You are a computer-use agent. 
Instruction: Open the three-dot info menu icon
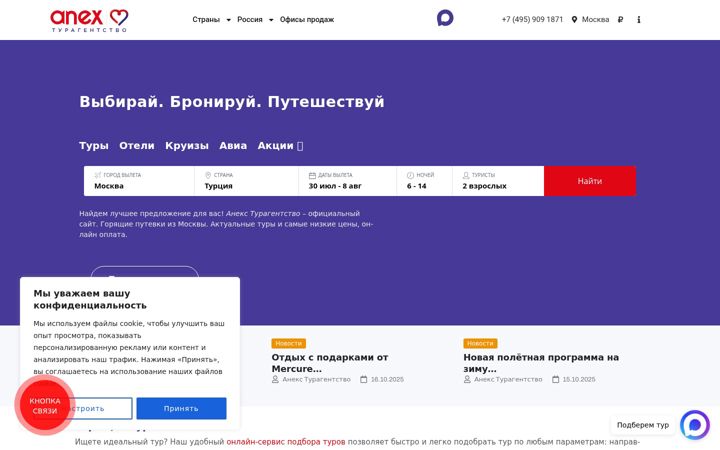tap(639, 20)
